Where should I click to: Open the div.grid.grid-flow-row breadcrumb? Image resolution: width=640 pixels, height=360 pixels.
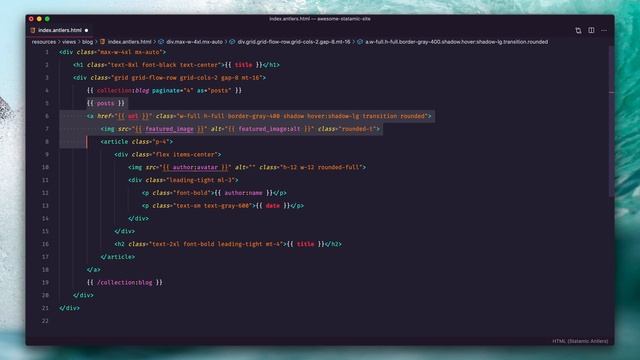pos(294,42)
